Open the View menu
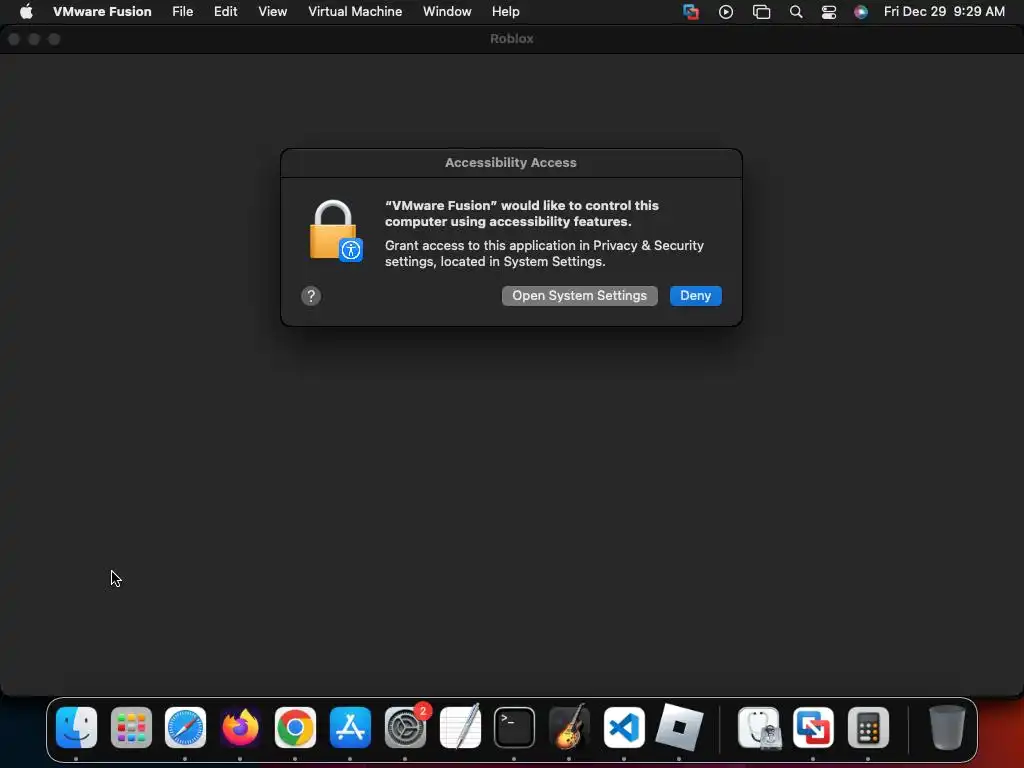1024x768 pixels. [x=272, y=12]
